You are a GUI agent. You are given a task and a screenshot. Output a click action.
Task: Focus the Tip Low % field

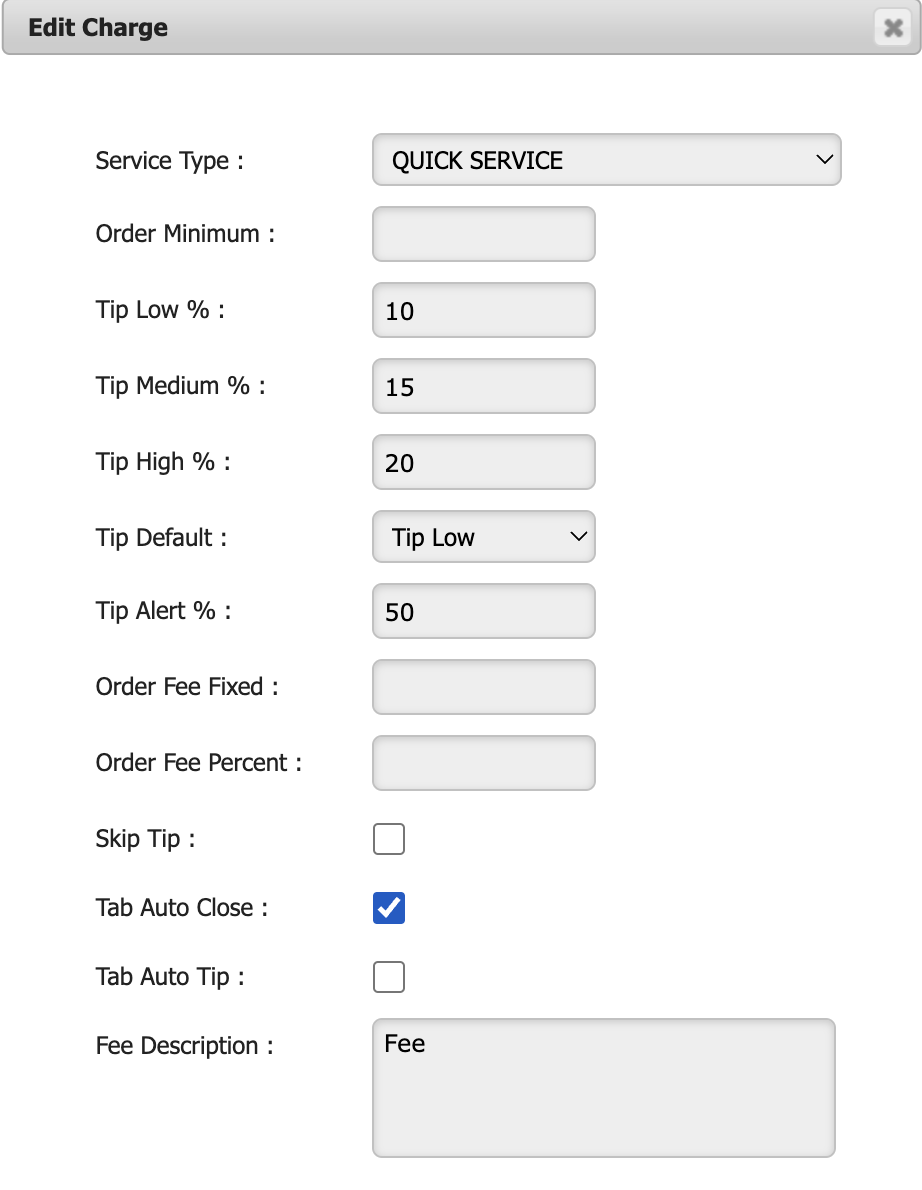(484, 311)
